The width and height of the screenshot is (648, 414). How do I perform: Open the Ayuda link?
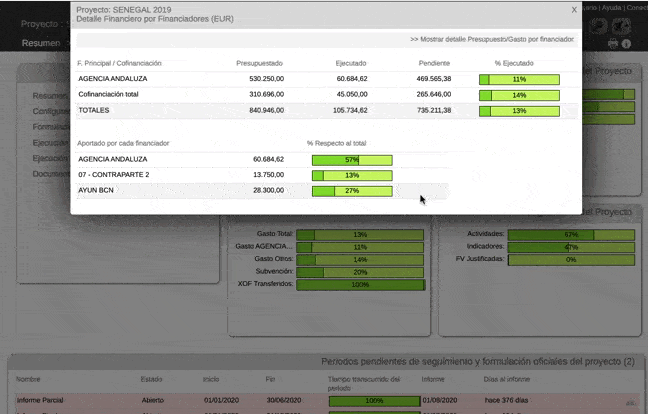click(611, 8)
